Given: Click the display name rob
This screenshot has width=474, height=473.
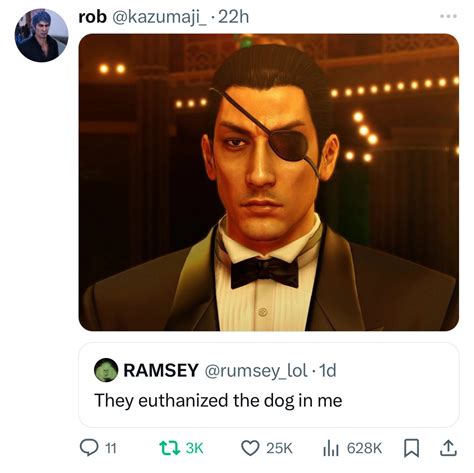Looking at the screenshot, I should pyautogui.click(x=92, y=17).
